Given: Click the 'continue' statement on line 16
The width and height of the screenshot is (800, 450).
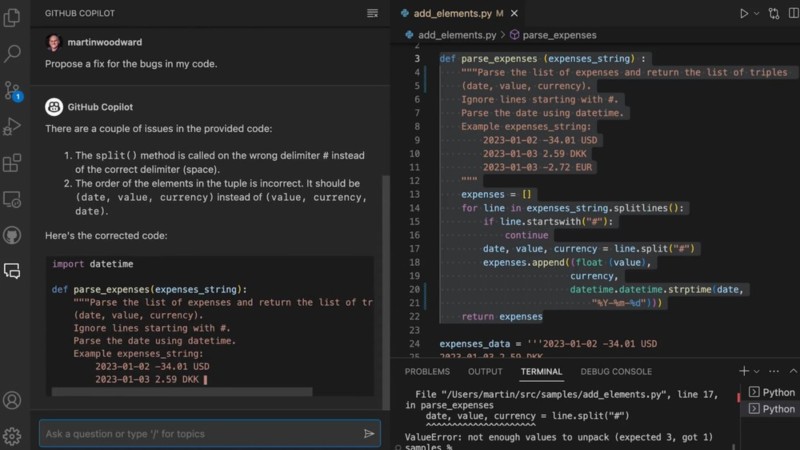Looking at the screenshot, I should [527, 235].
